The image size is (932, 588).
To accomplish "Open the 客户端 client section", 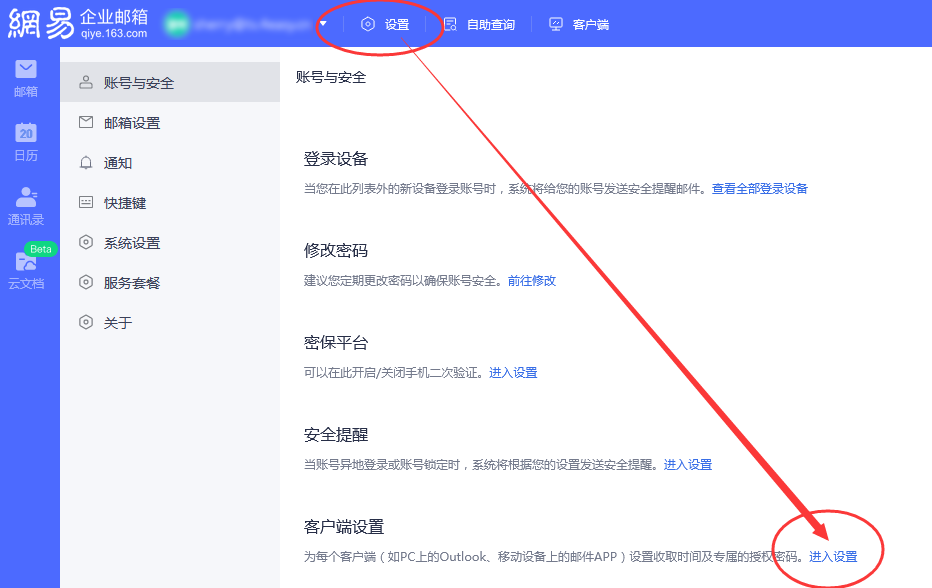I will click(578, 24).
